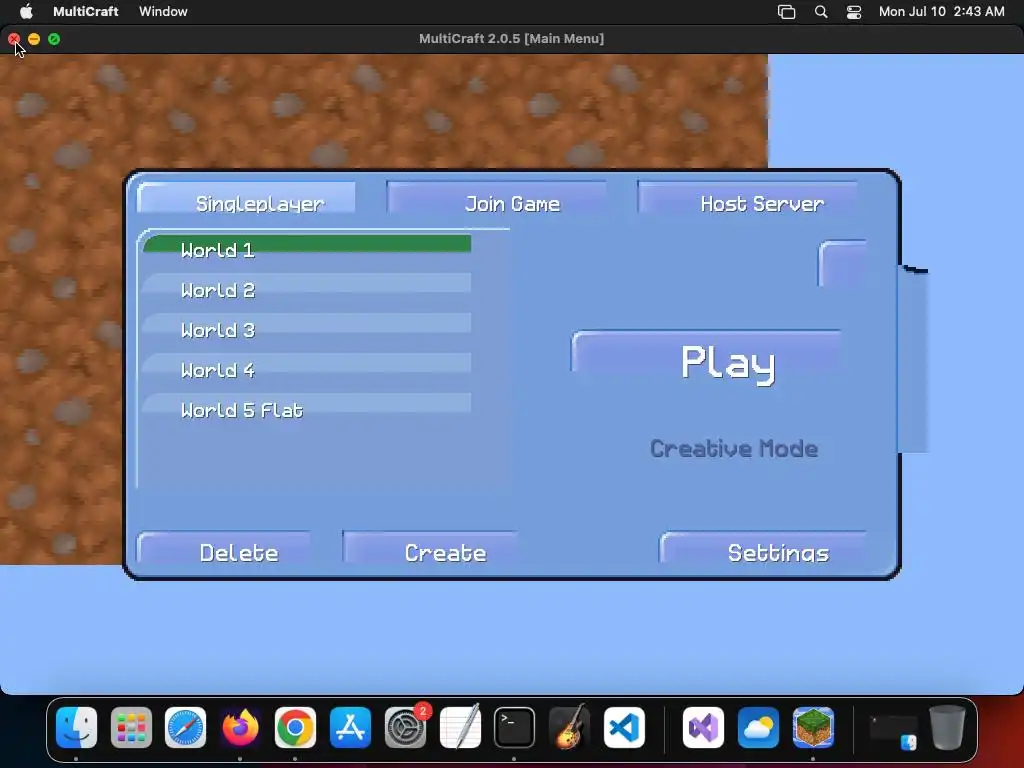Open Spotlight search in menu bar
Screen dimensions: 1024x768
tap(821, 12)
